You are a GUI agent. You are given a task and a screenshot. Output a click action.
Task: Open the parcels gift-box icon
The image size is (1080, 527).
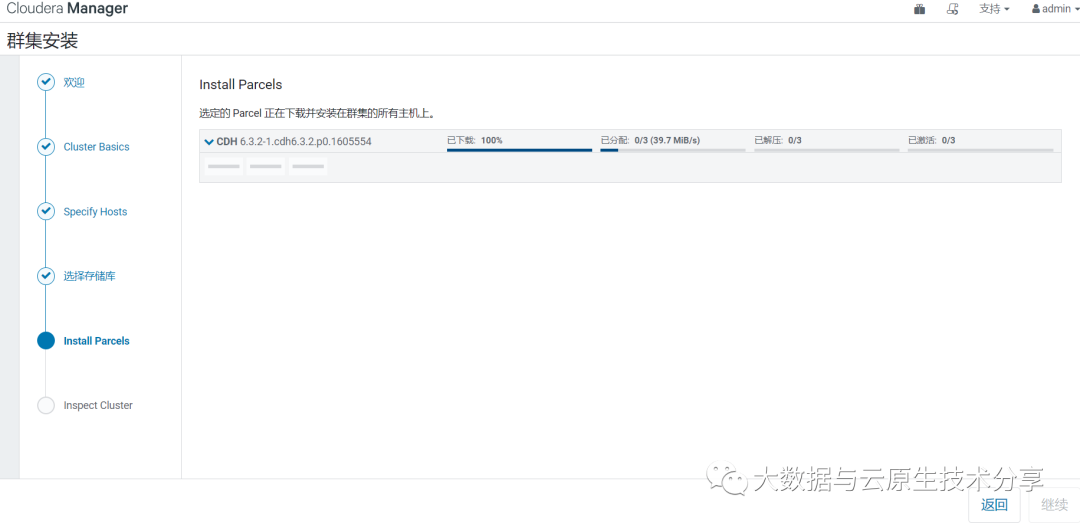(x=920, y=9)
